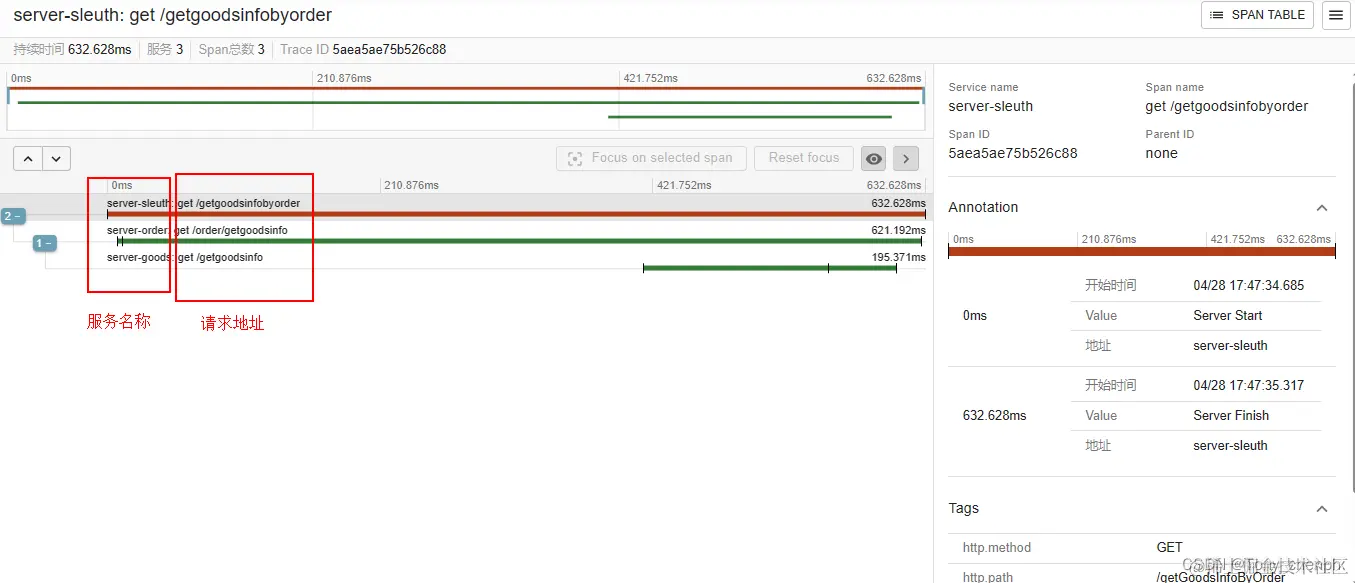Click Focus on selected span button
The image size is (1355, 583).
pyautogui.click(x=651, y=158)
